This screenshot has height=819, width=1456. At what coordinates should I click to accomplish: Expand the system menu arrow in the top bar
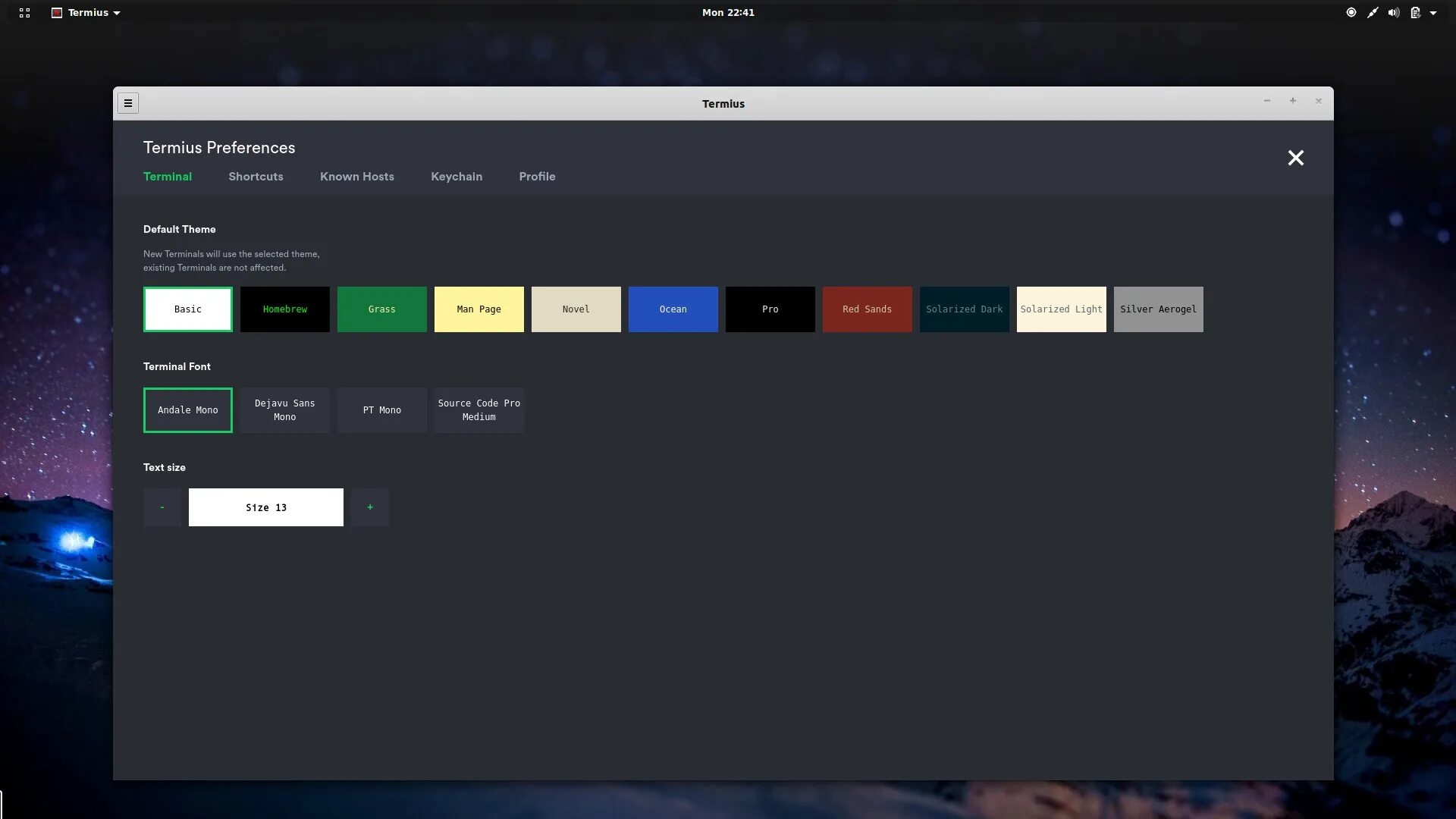[x=1433, y=13]
